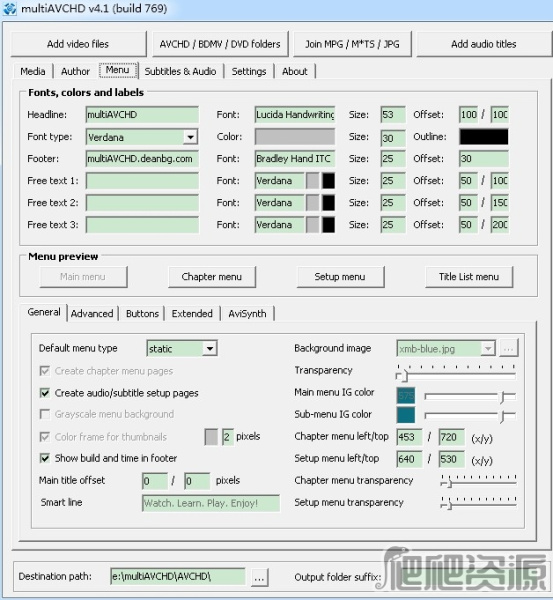This screenshot has height=600, width=553.
Task: Pick the black Outline color swatch
Action: point(484,137)
